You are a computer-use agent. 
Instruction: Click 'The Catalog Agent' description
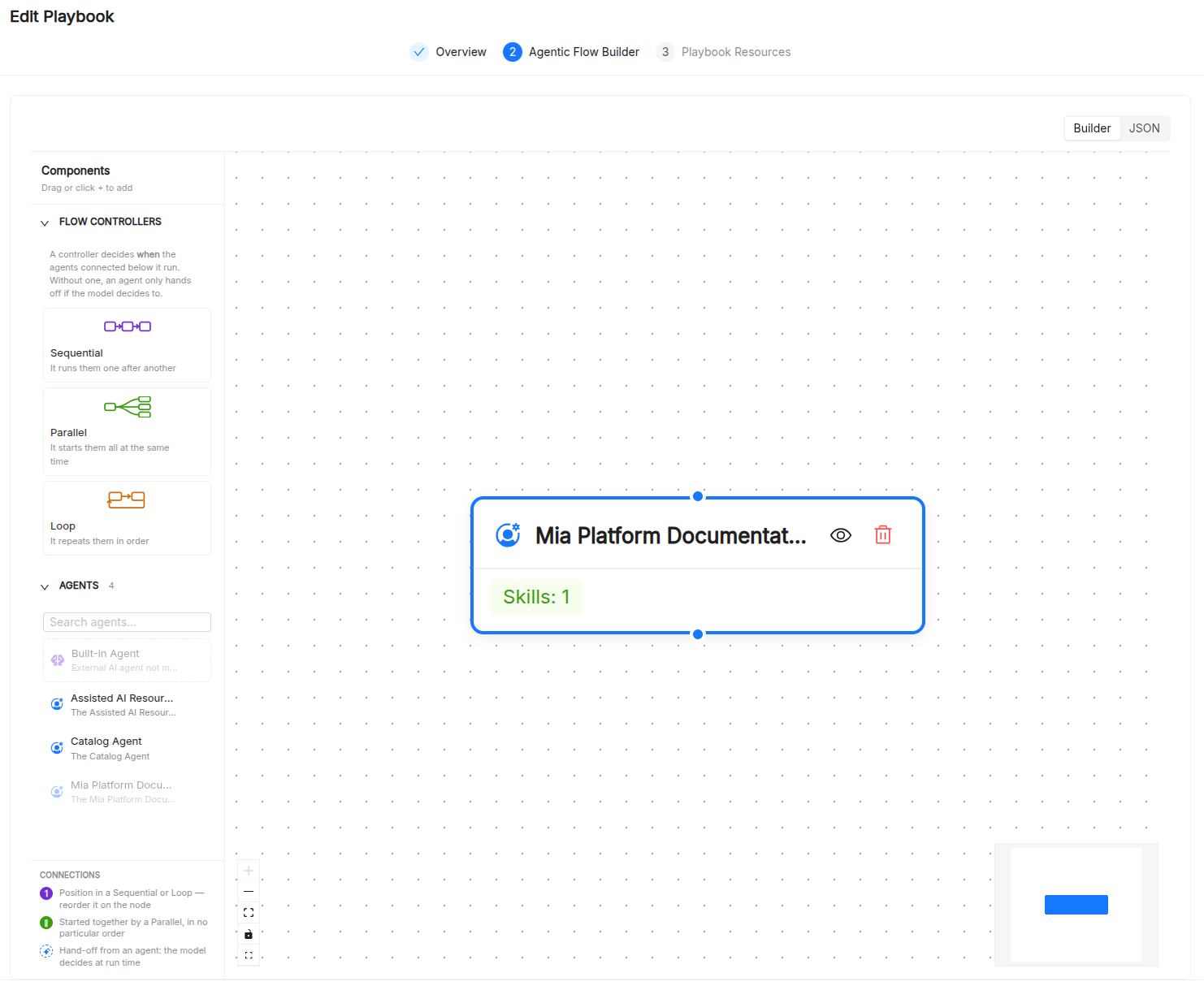tap(110, 756)
